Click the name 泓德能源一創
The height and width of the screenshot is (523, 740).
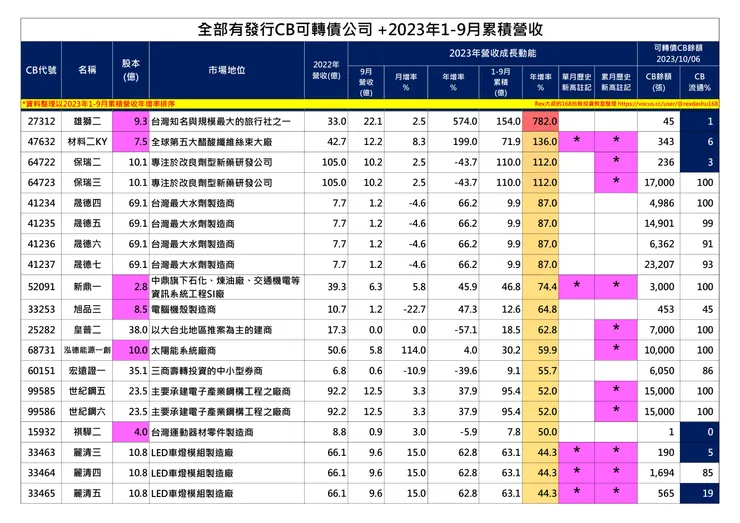tap(87, 350)
